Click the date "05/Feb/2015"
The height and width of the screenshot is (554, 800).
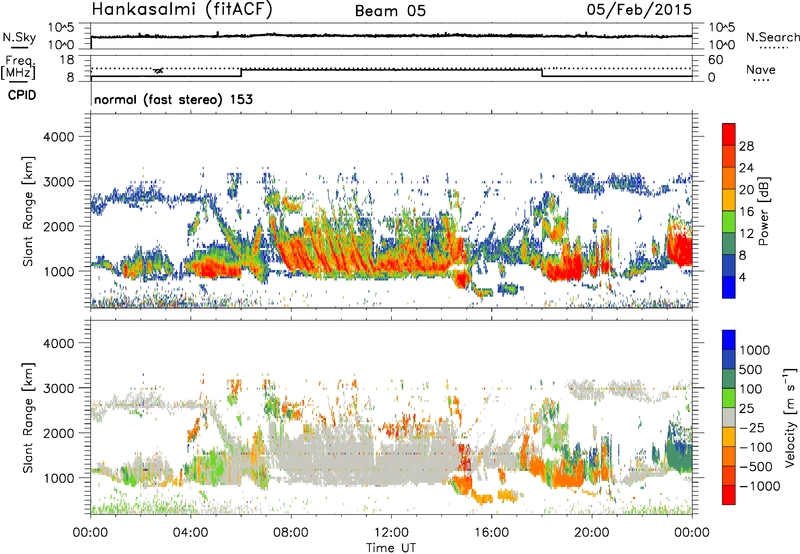(x=639, y=10)
